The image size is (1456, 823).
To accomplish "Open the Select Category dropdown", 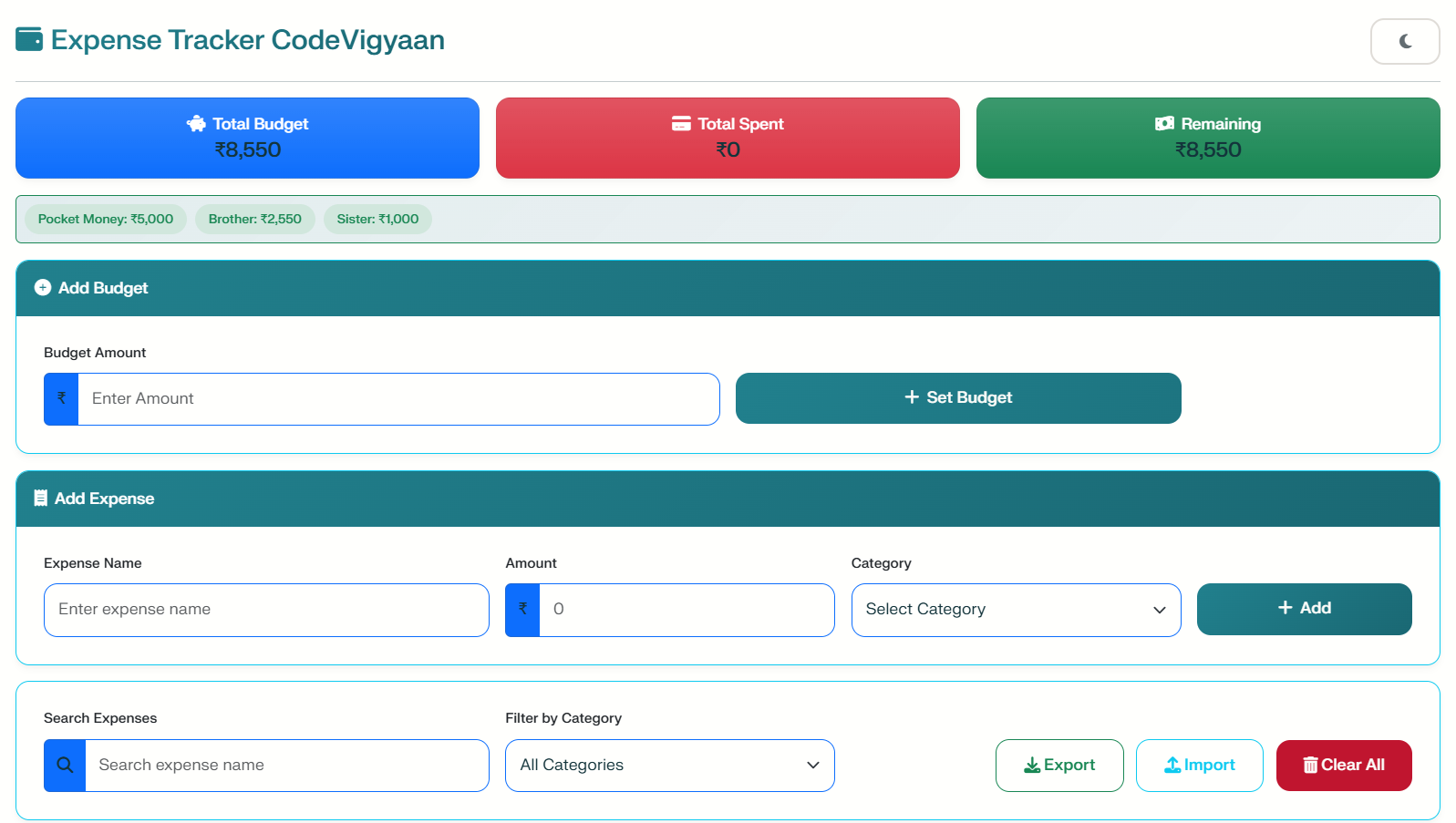I will click(1016, 610).
